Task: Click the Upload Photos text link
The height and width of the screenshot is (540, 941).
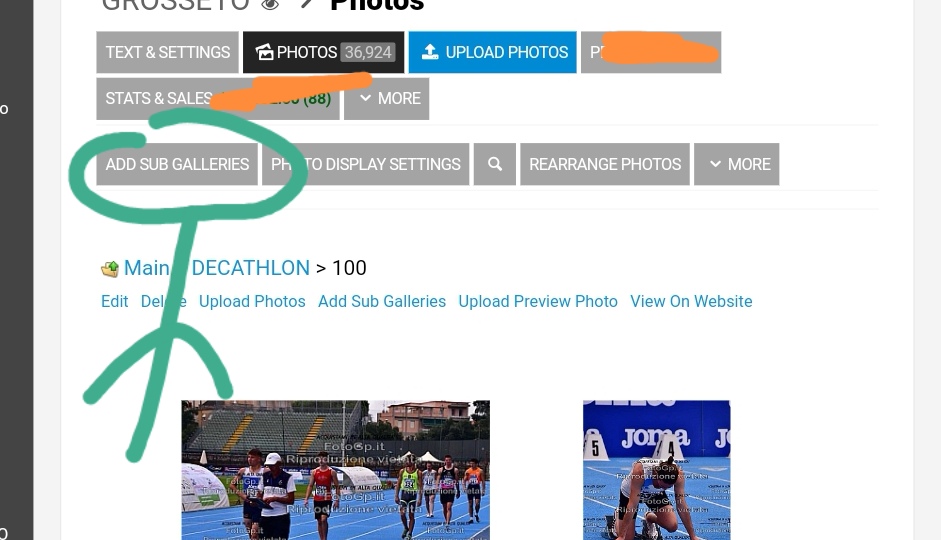Action: pyautogui.click(x=252, y=301)
